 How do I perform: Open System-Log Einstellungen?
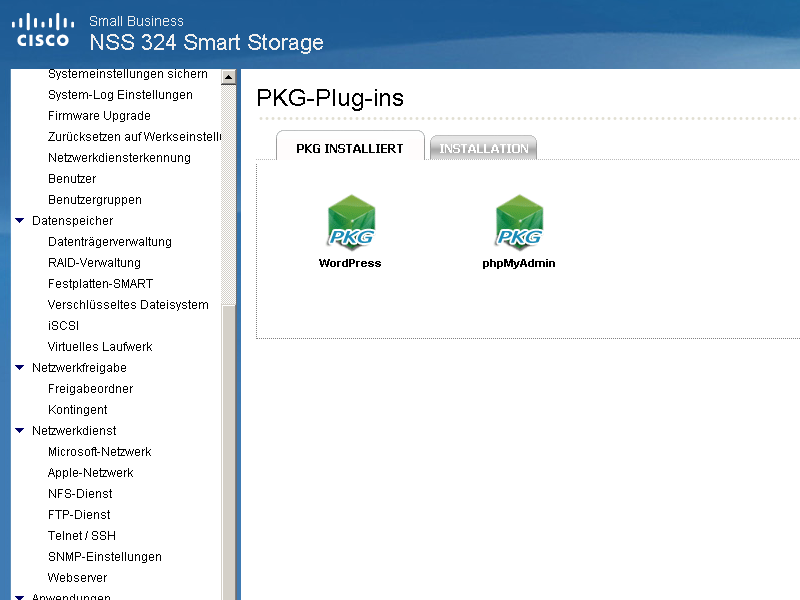click(x=120, y=95)
